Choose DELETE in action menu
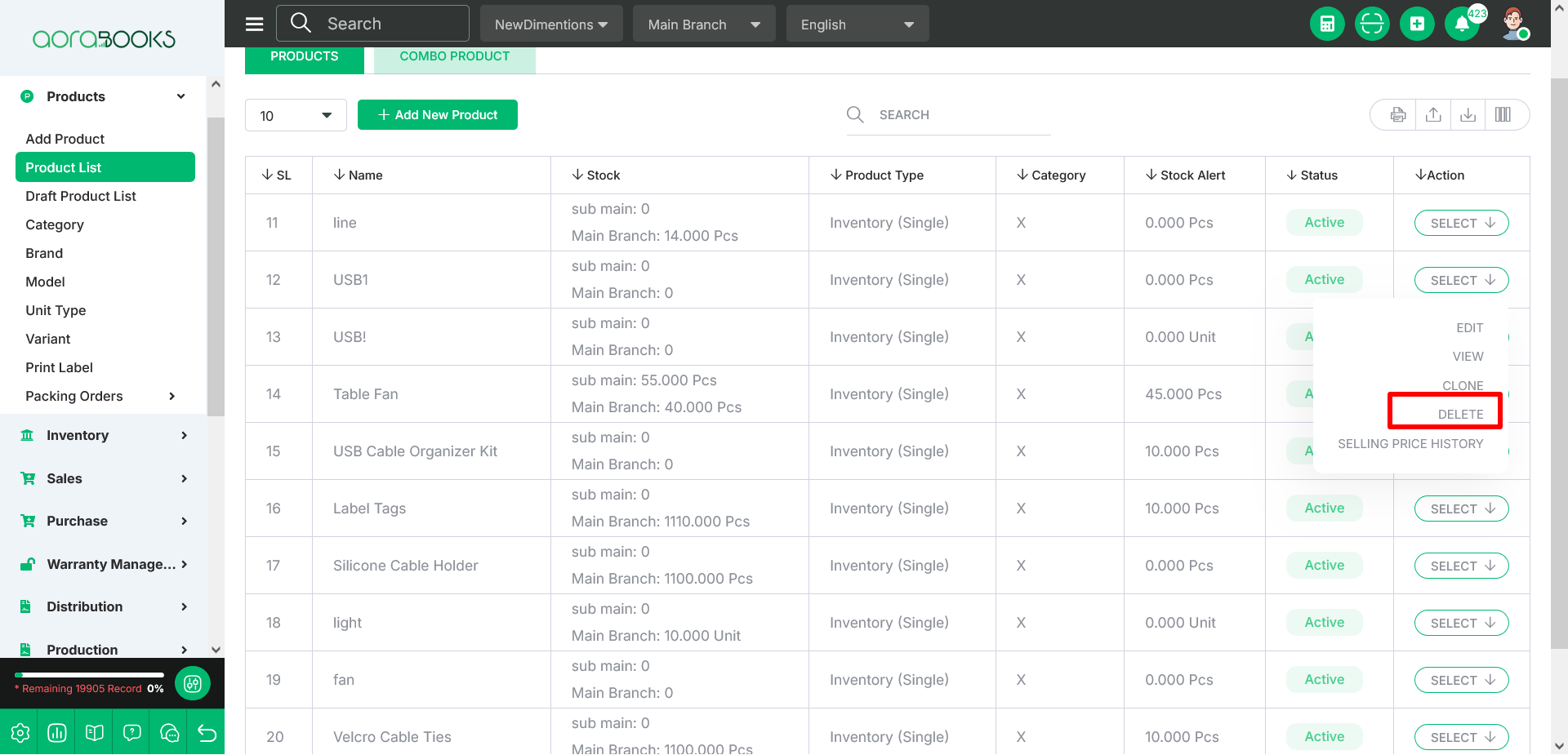The height and width of the screenshot is (755, 1568). [x=1460, y=414]
